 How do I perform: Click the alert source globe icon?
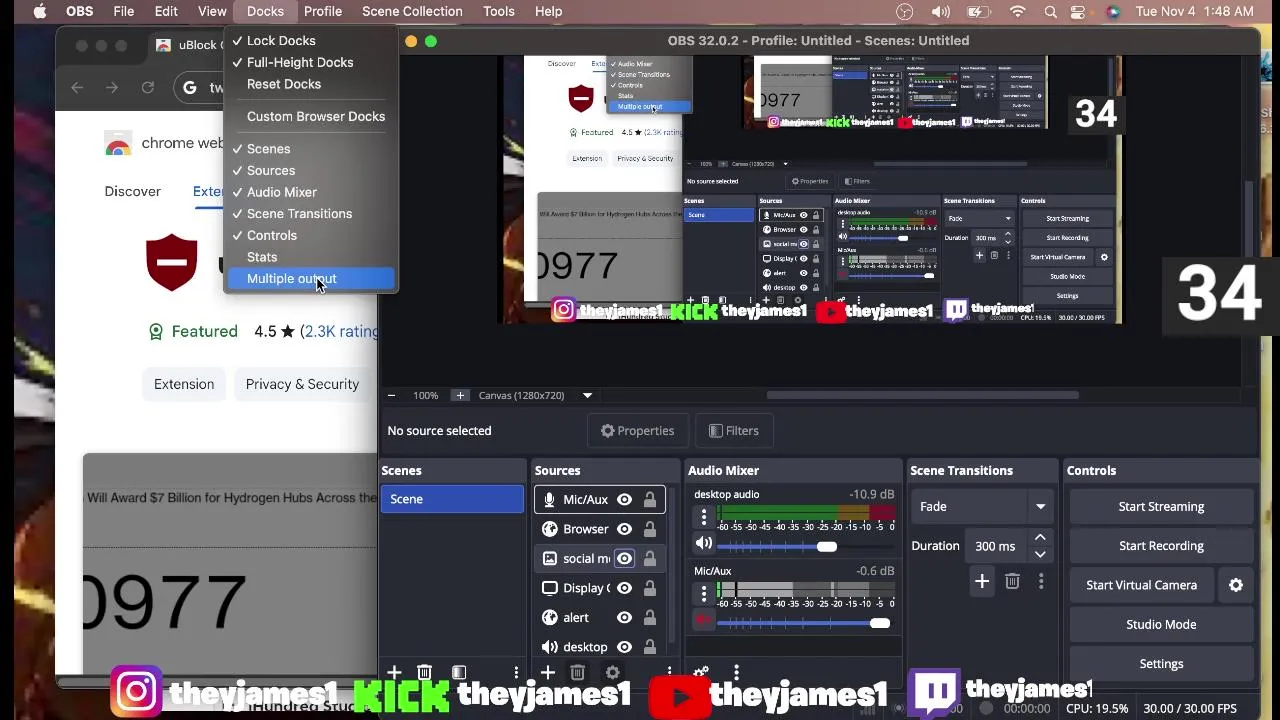click(x=549, y=617)
